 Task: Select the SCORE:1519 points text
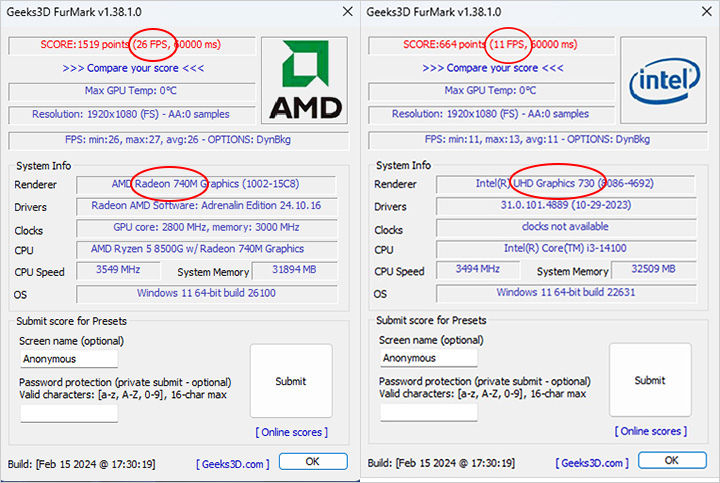coord(84,45)
